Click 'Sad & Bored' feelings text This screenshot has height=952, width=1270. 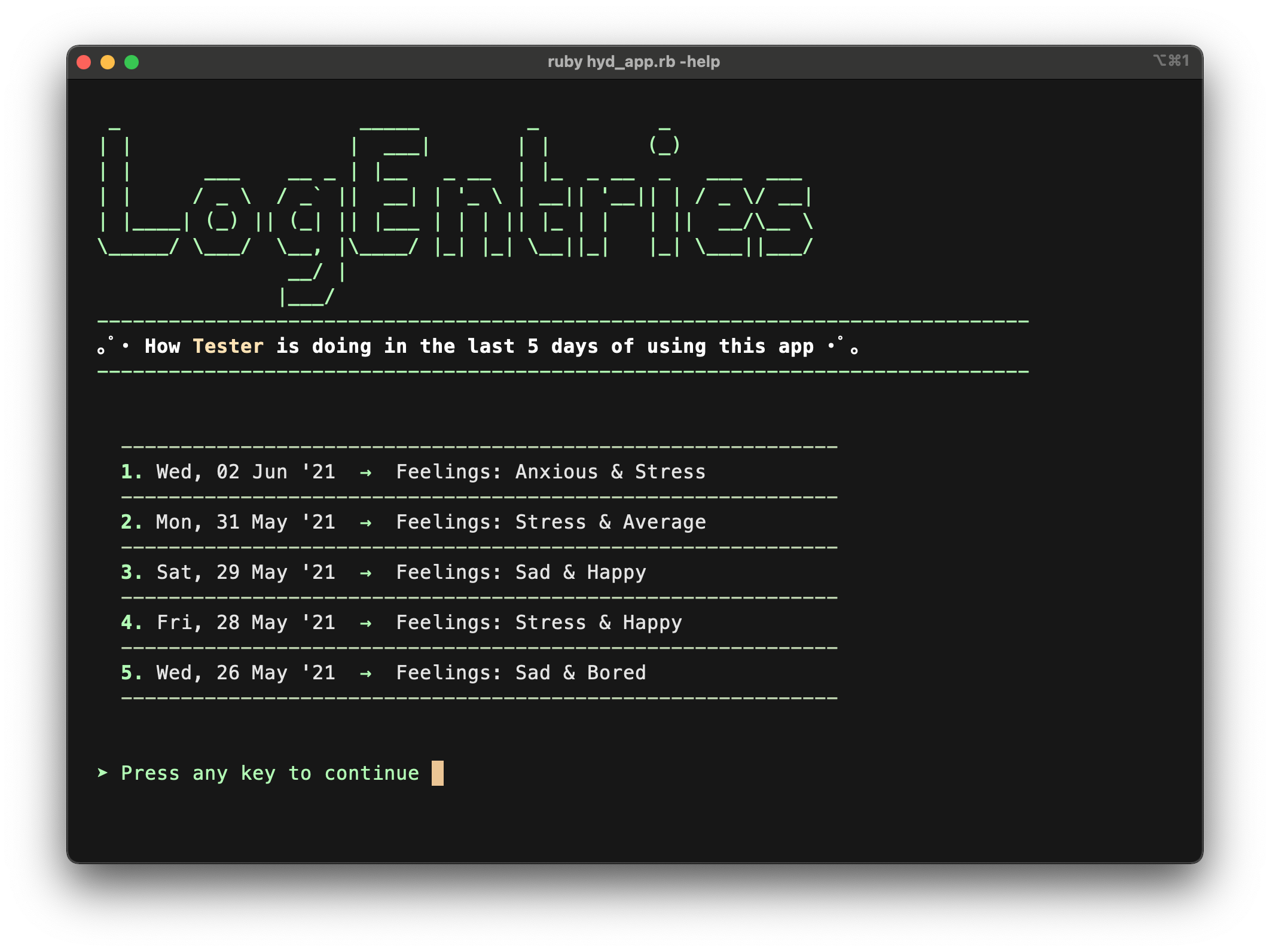pyautogui.click(x=580, y=673)
